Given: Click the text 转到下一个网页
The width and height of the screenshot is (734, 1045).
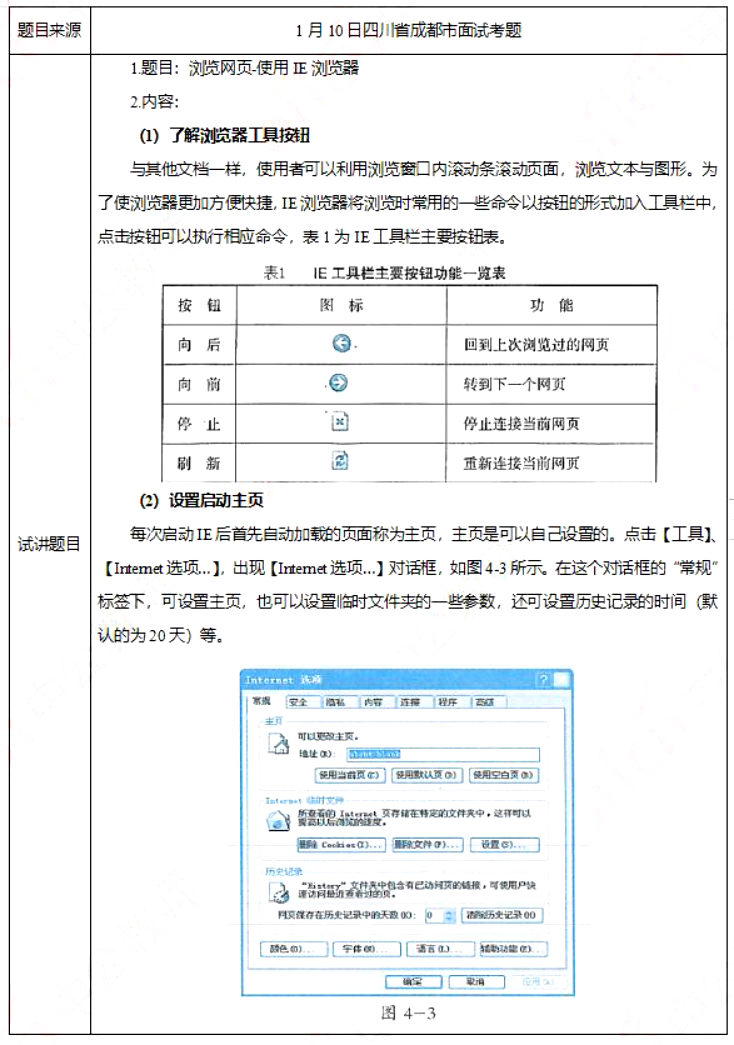Looking at the screenshot, I should click(x=514, y=384).
